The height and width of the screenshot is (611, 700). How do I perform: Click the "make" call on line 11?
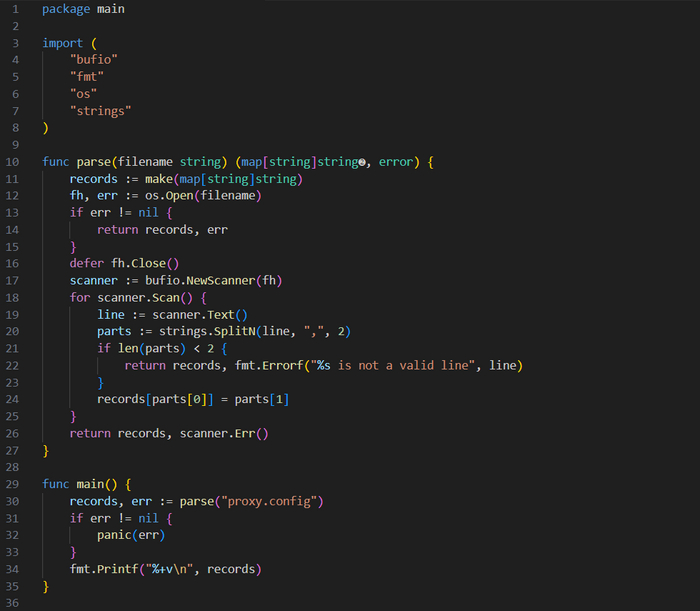(x=159, y=179)
